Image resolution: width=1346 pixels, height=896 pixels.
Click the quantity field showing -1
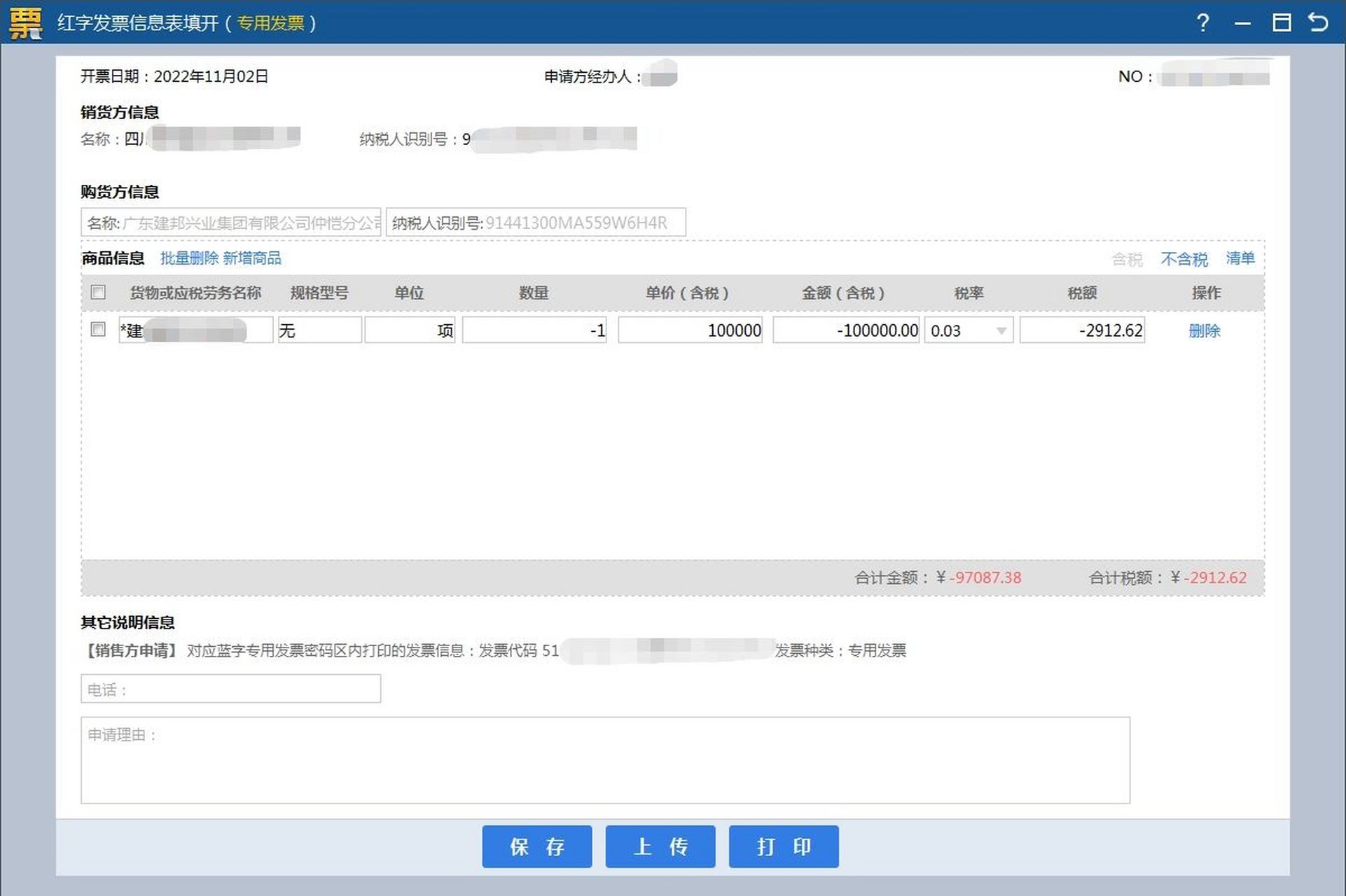tap(534, 330)
